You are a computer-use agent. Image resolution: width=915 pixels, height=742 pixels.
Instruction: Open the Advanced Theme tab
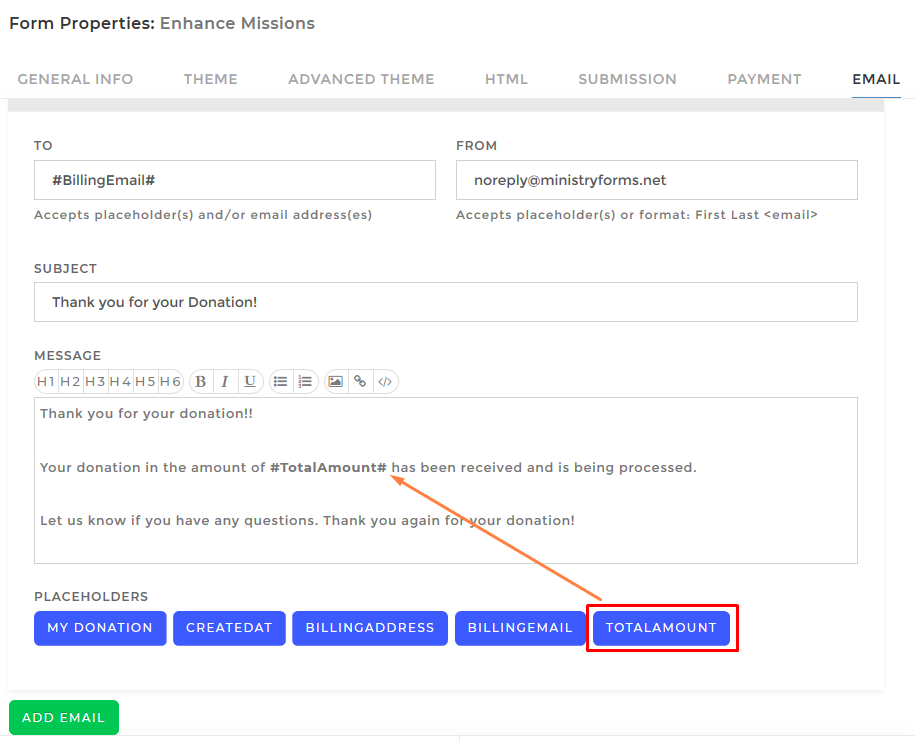[361, 79]
